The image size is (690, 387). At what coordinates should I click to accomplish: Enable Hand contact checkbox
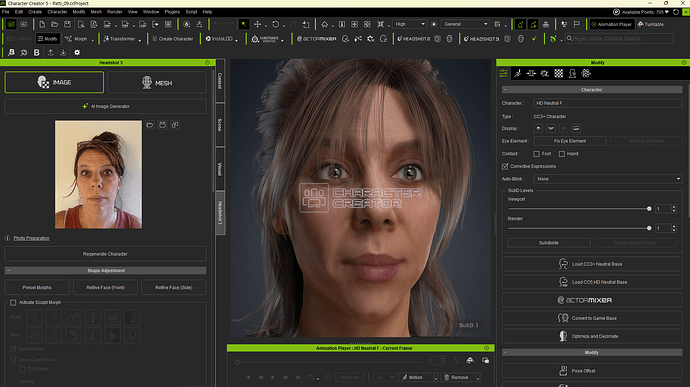click(562, 154)
